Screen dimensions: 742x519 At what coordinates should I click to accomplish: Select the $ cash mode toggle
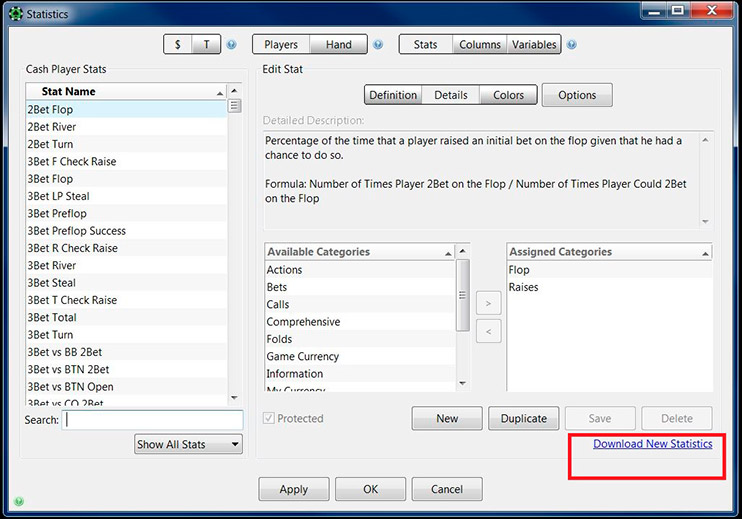[x=178, y=45]
